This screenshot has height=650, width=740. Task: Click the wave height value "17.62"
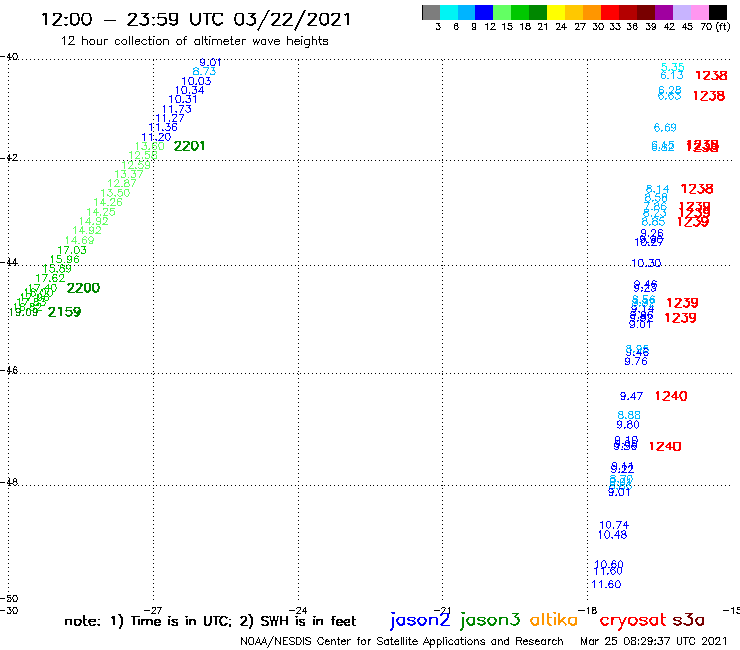pyautogui.click(x=50, y=278)
